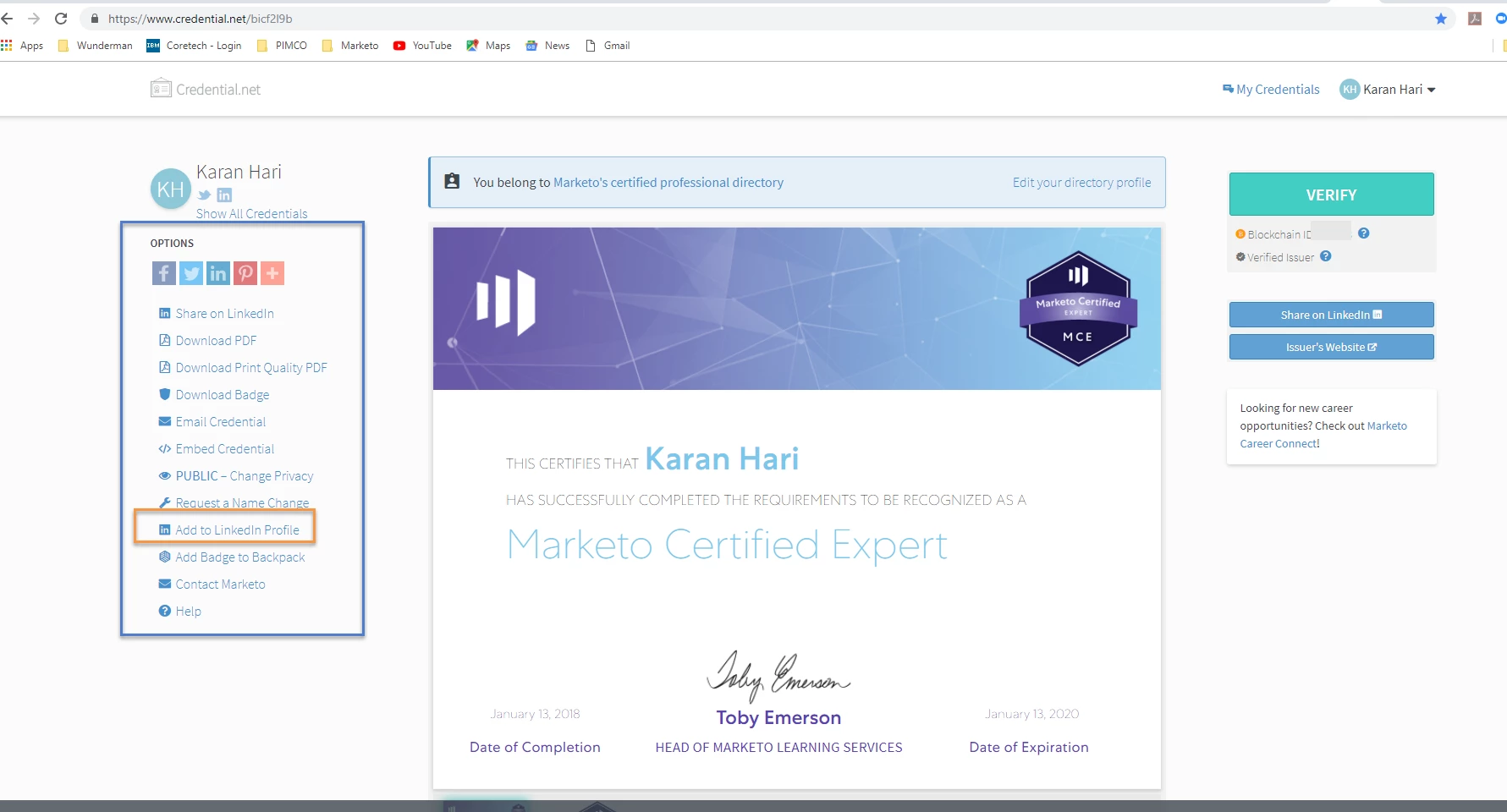Open the Gmail bookmark
This screenshot has height=812, width=1507.
click(x=608, y=46)
